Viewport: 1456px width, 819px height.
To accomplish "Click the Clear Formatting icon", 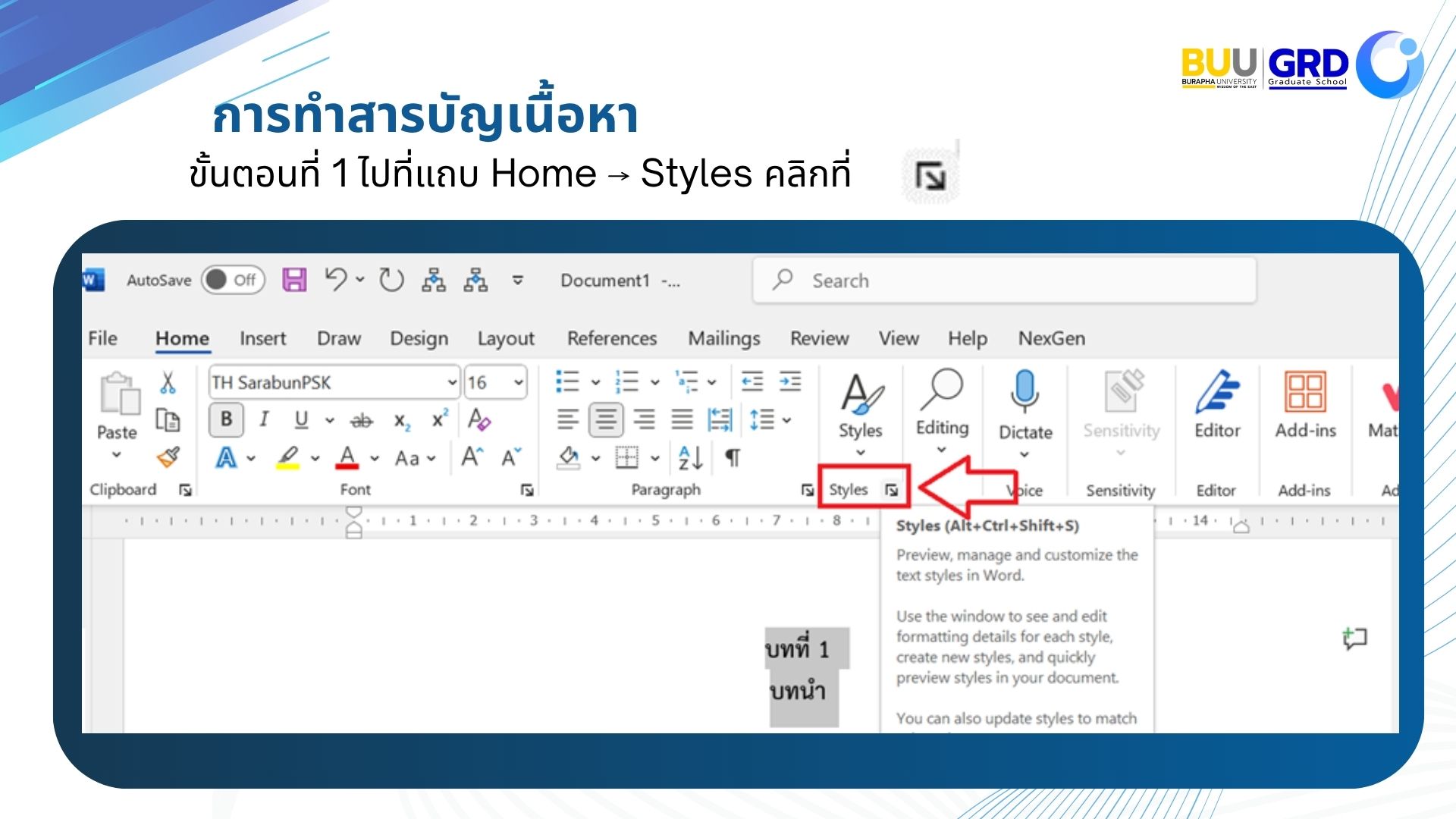I will tap(479, 419).
